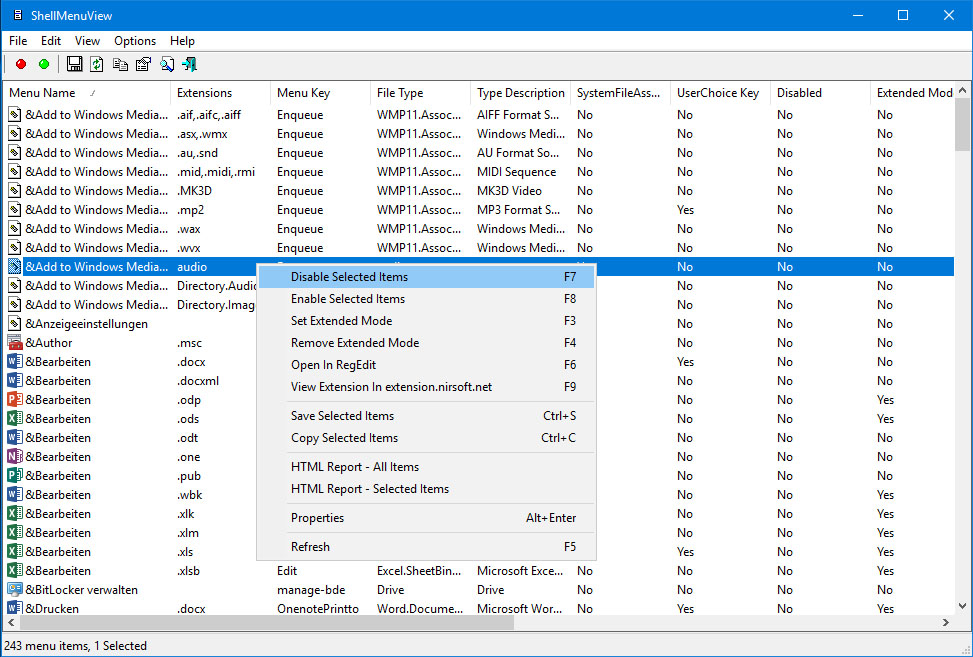Select Set Extended Mode menu entry
Image resolution: width=973 pixels, height=657 pixels.
coord(426,321)
